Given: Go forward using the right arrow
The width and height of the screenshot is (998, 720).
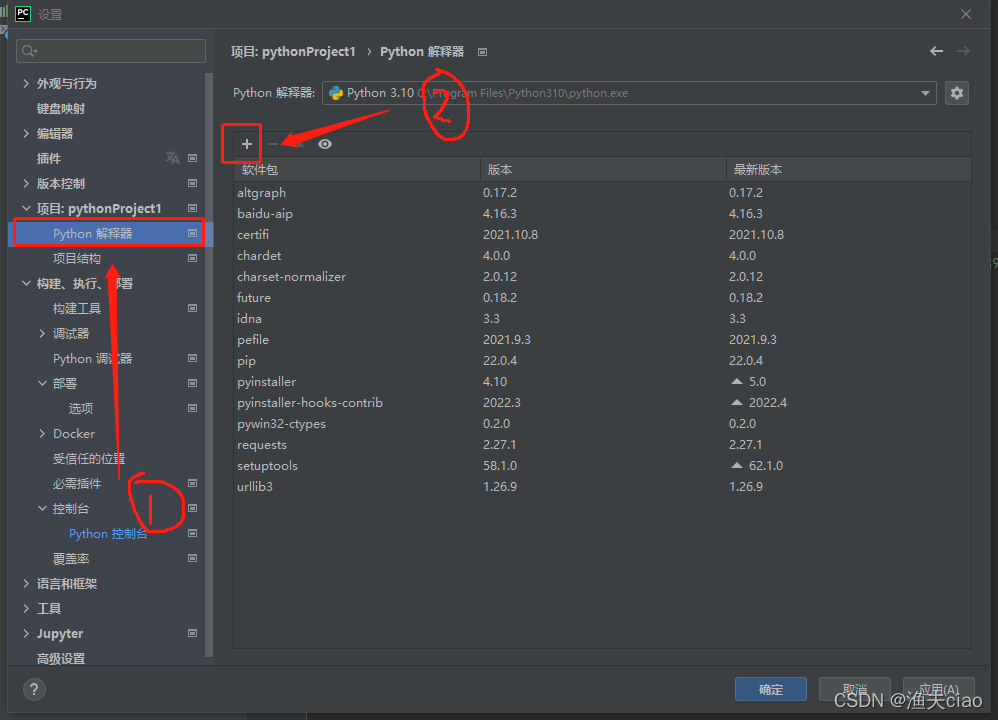Looking at the screenshot, I should tap(963, 51).
